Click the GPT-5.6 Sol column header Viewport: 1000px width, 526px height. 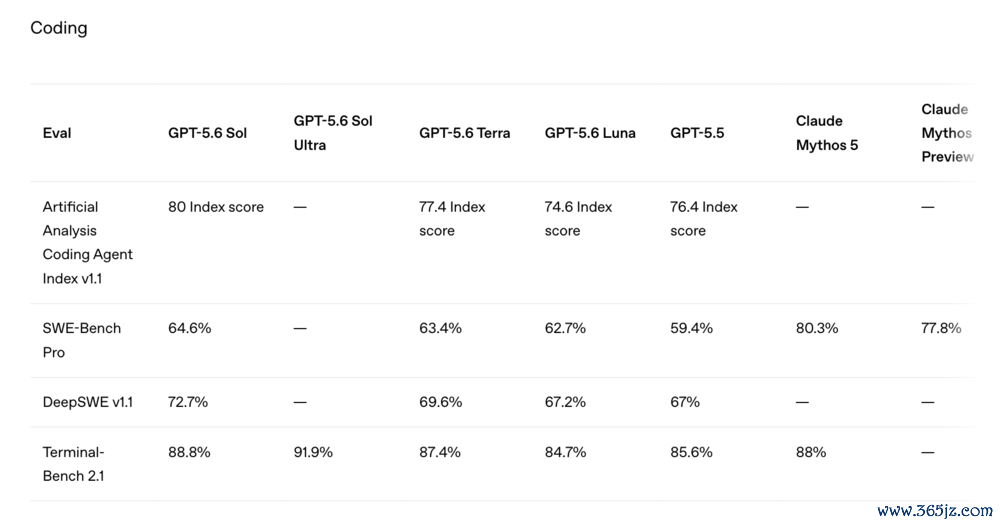207,133
